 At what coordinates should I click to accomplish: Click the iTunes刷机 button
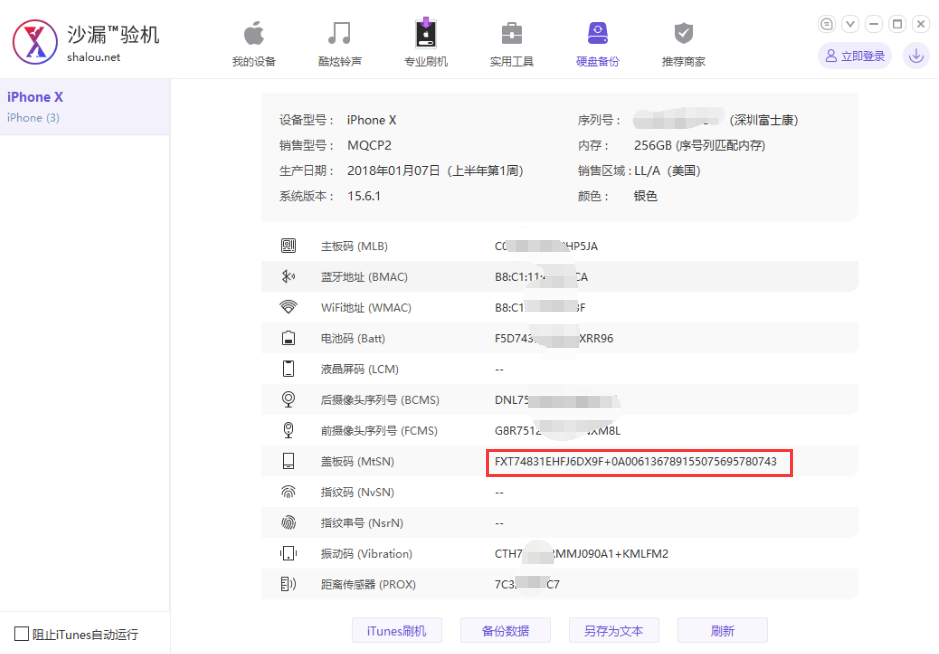396,631
